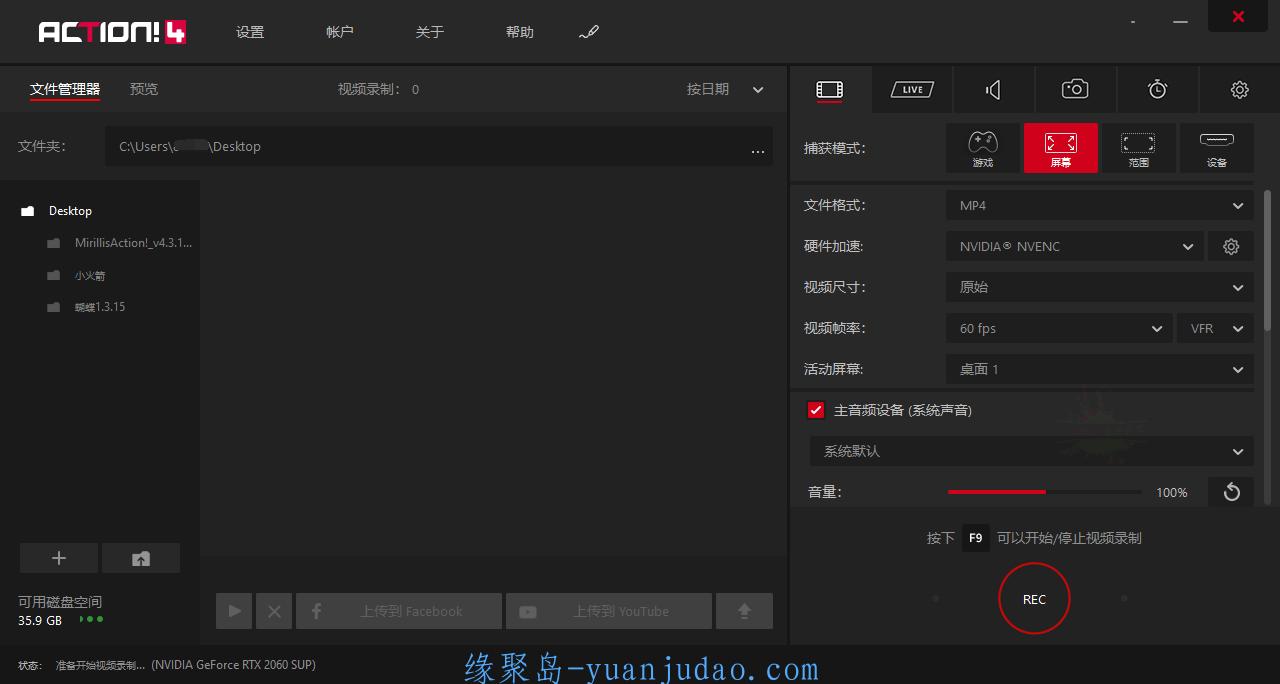Add a new folder with plus button
This screenshot has width=1280, height=684.
[59, 559]
